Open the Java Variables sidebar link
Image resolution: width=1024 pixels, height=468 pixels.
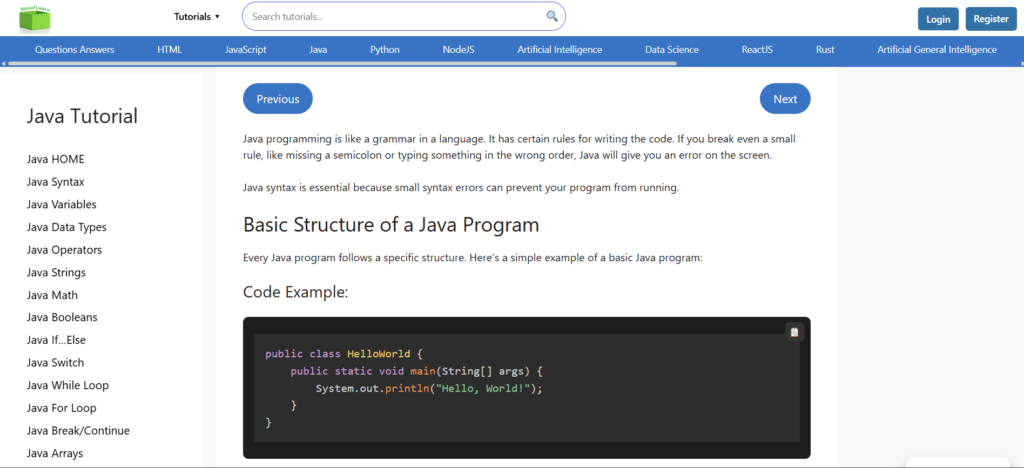pos(61,204)
